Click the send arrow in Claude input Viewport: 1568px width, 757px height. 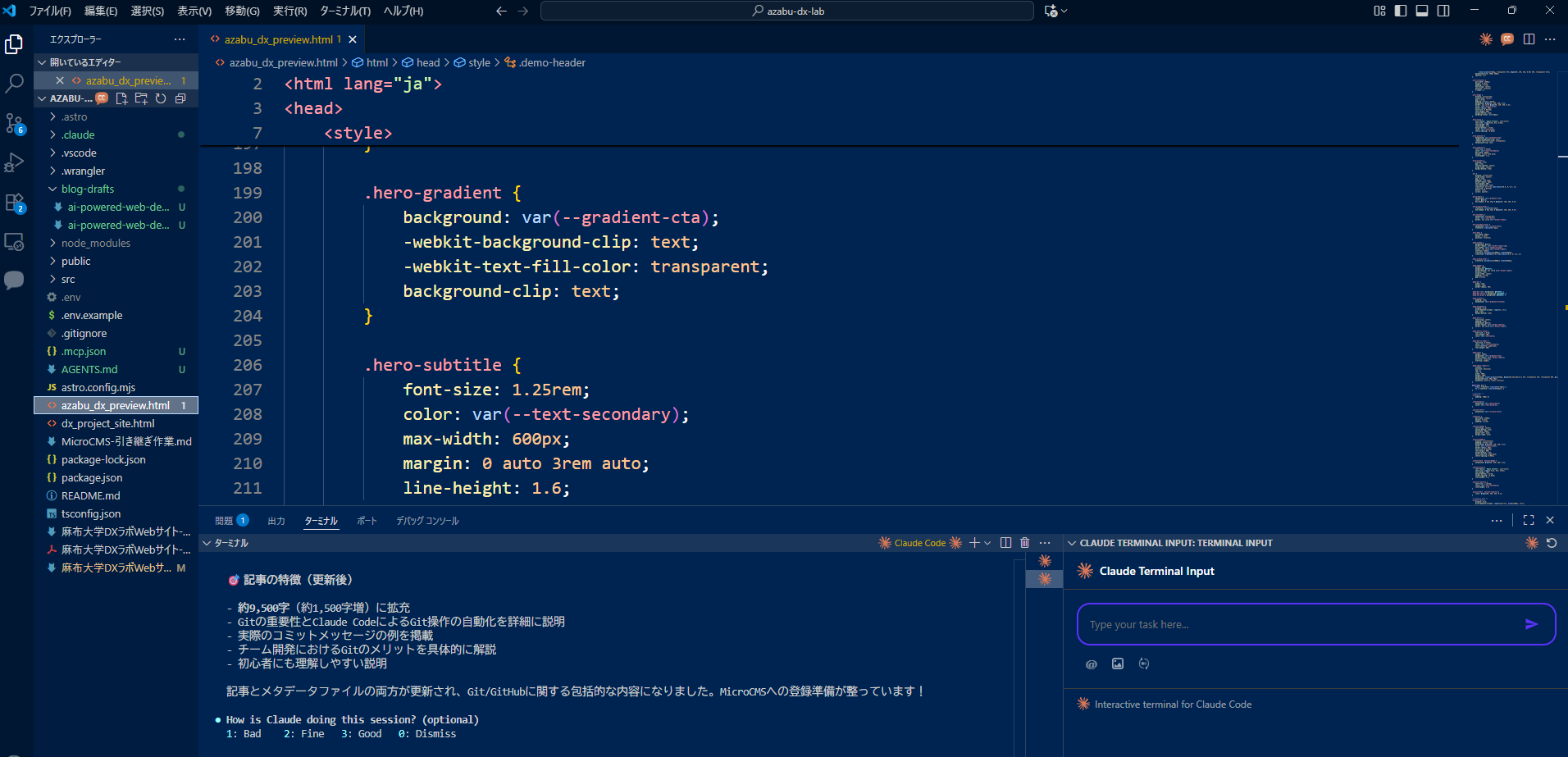click(x=1530, y=624)
